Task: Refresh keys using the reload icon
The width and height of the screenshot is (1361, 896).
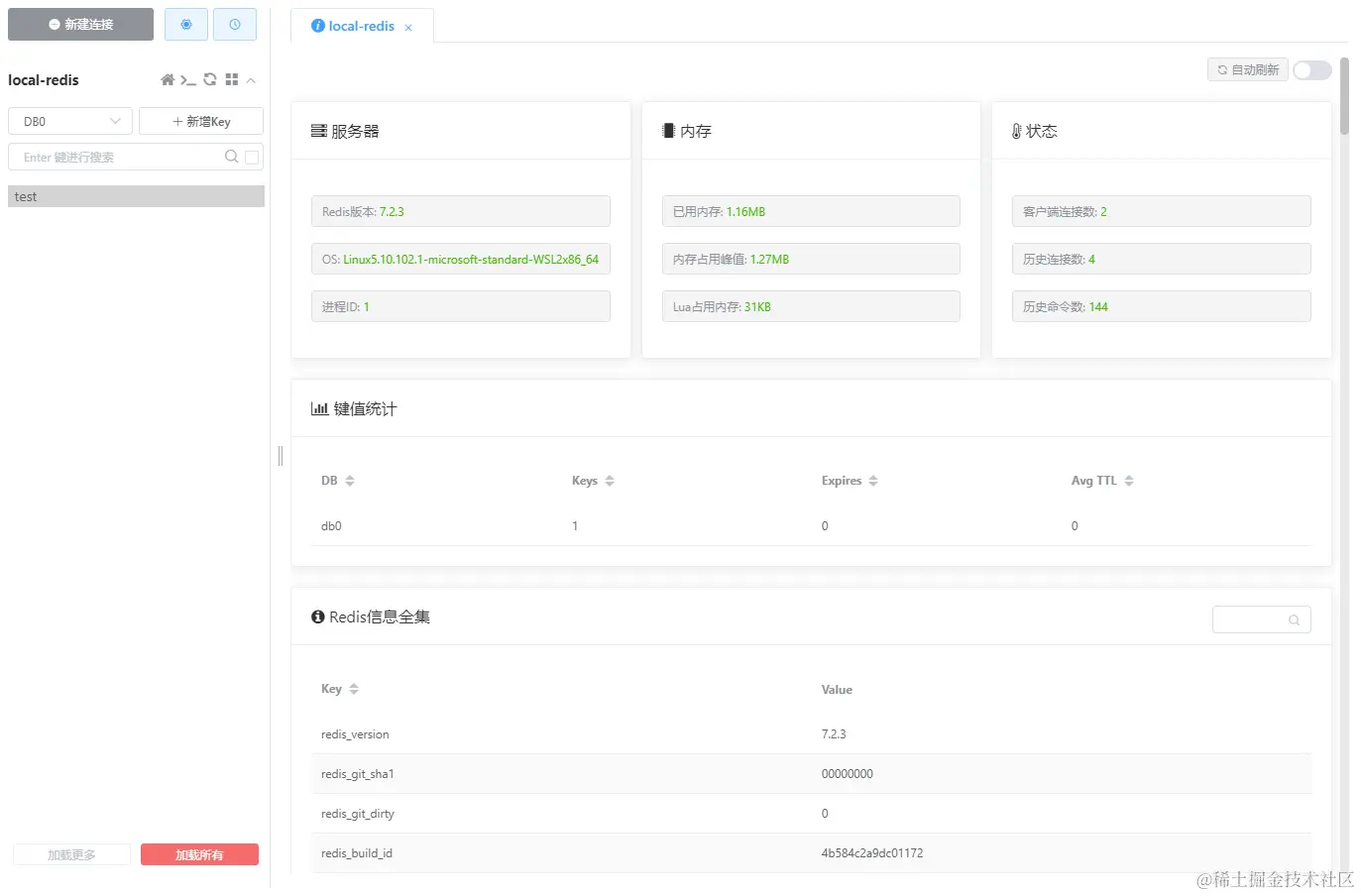Action: tap(209, 79)
